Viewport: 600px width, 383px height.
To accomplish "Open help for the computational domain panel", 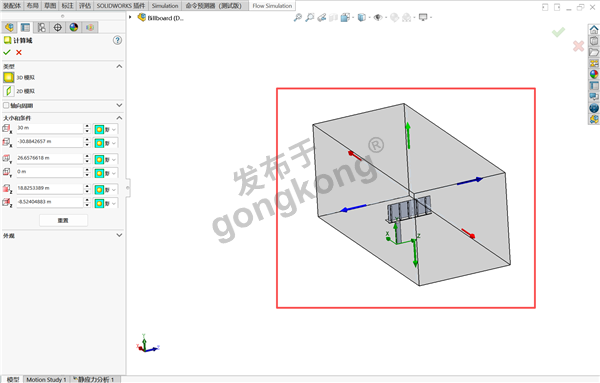I will (x=117, y=40).
